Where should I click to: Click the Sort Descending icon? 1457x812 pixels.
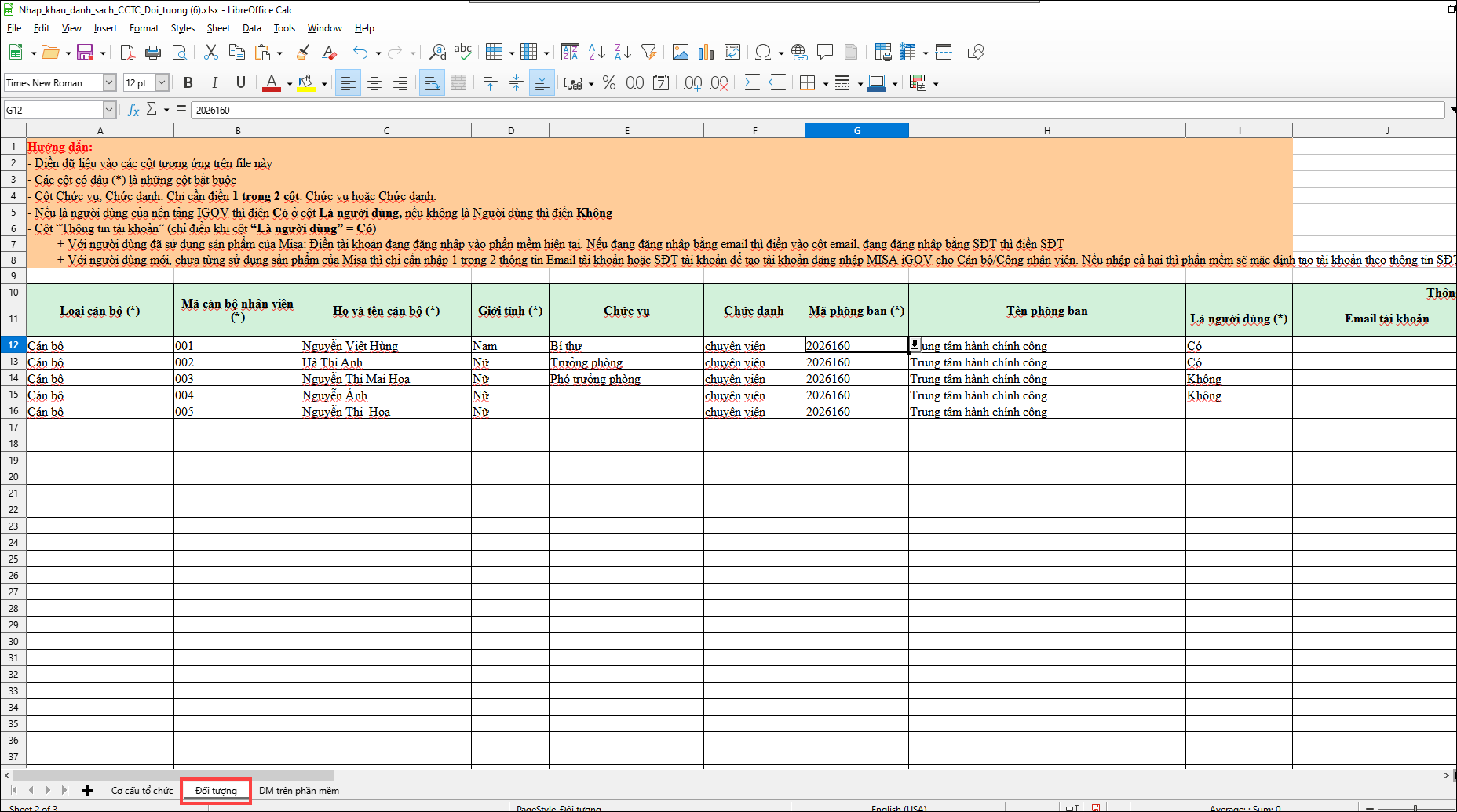point(623,53)
